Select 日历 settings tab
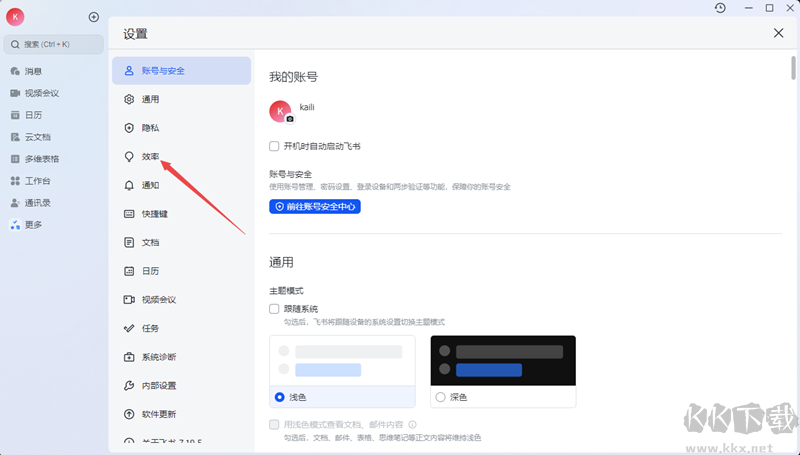Viewport: 800px width, 455px height. click(x=182, y=270)
